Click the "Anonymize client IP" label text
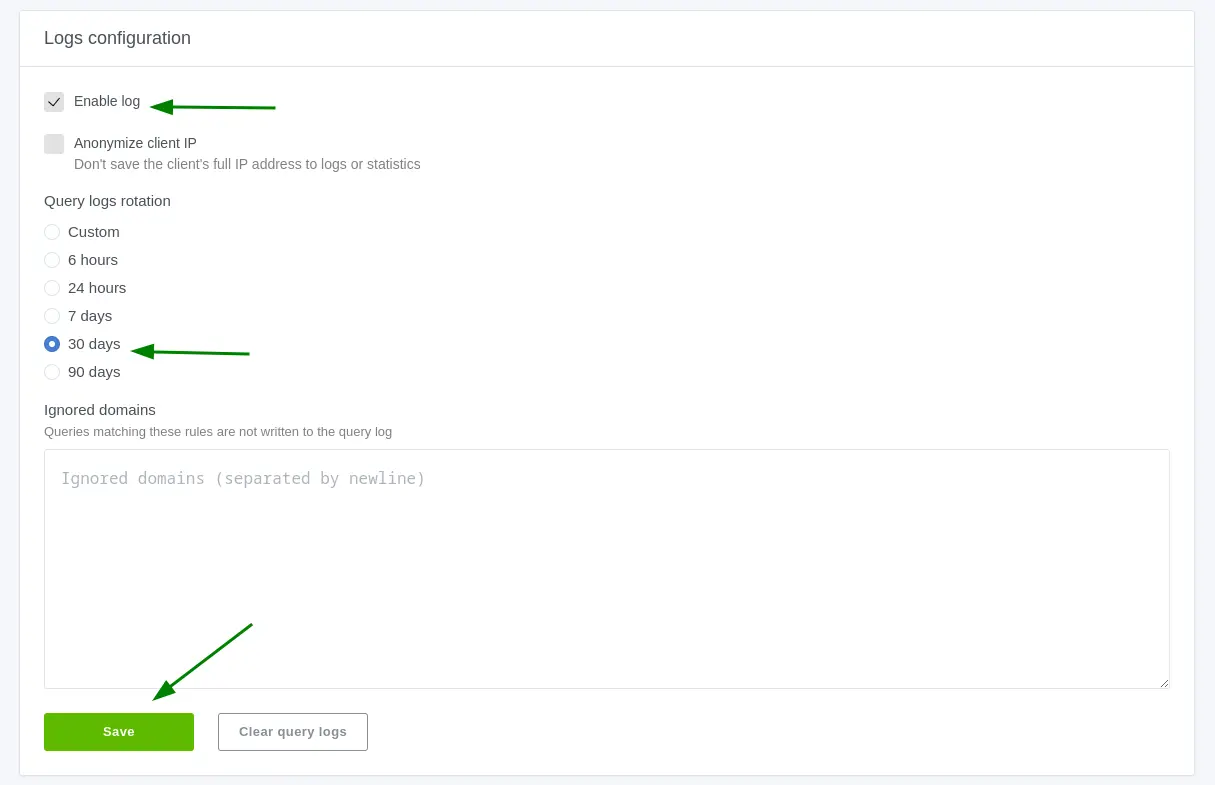Screen dimensions: 1215x785 coord(135,143)
